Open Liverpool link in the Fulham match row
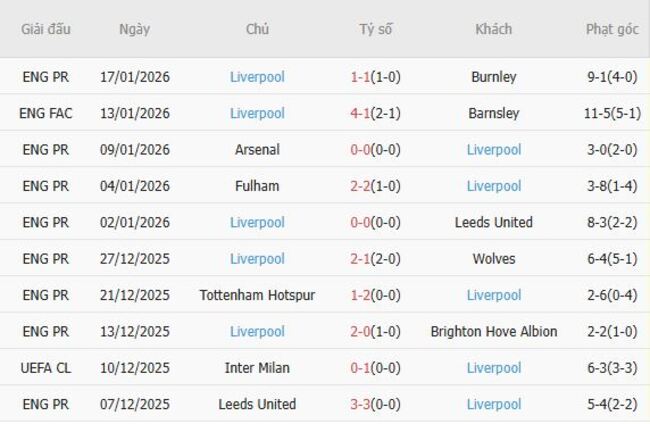 tap(493, 186)
